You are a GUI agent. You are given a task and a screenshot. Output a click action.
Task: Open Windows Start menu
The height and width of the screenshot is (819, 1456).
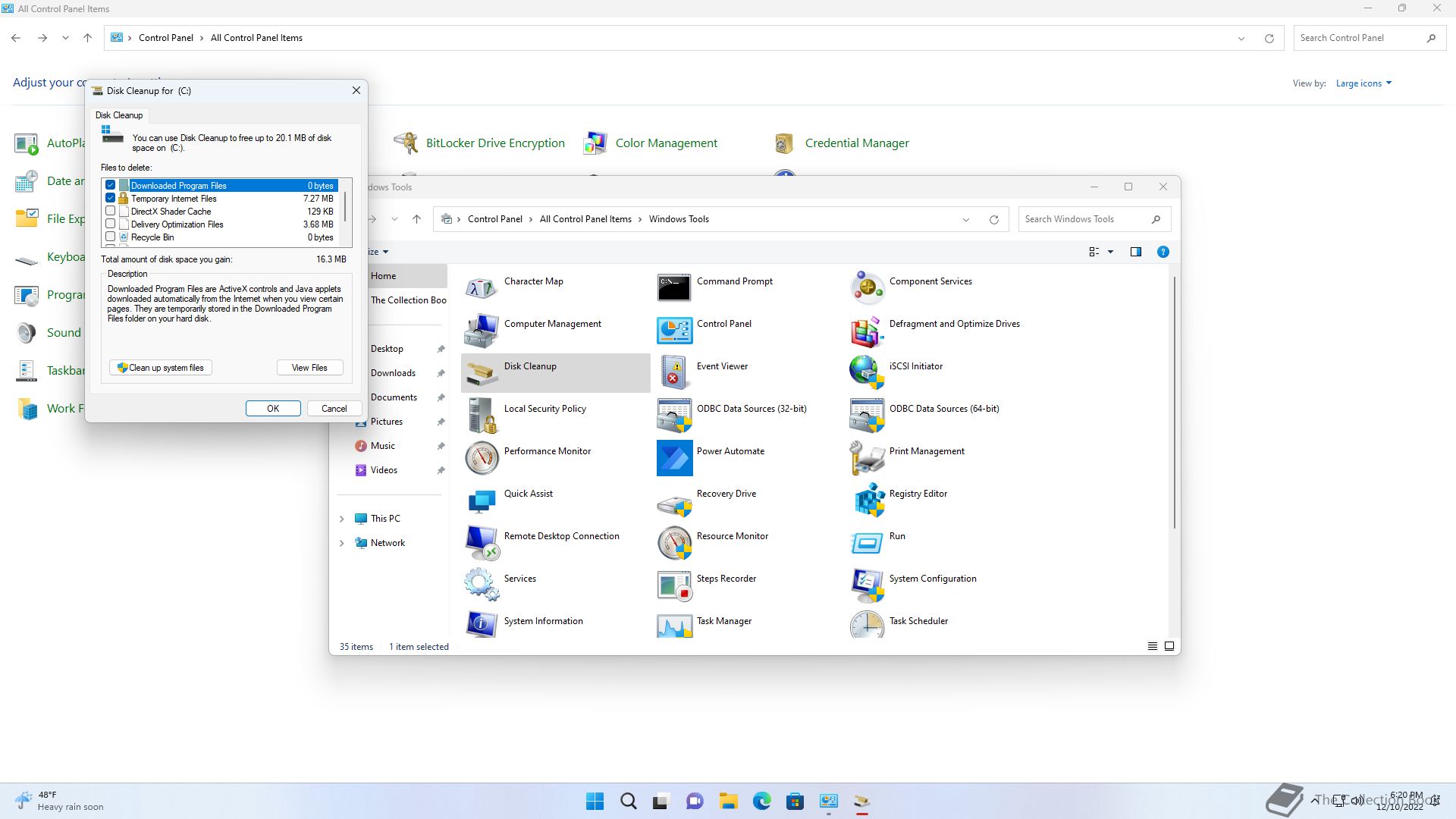pyautogui.click(x=595, y=801)
